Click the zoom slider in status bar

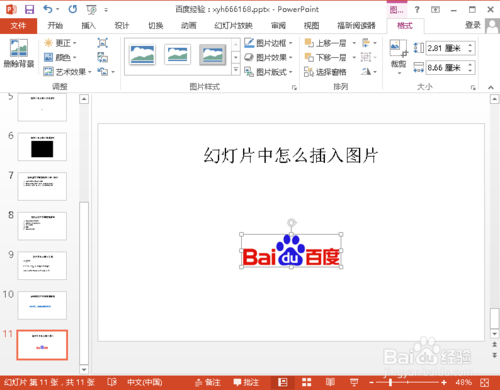pyautogui.click(x=407, y=382)
